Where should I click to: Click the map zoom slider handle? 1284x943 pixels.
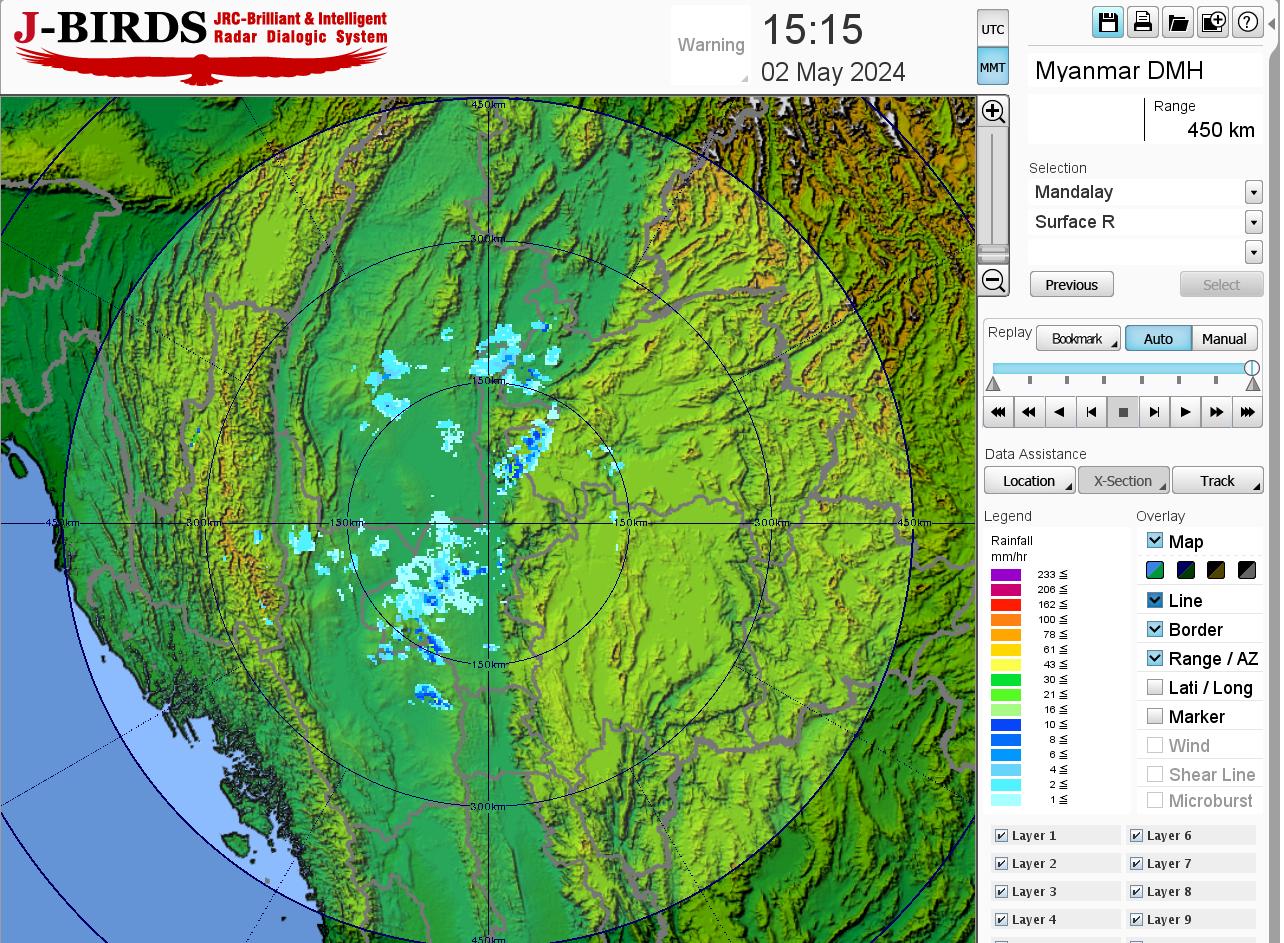click(993, 252)
